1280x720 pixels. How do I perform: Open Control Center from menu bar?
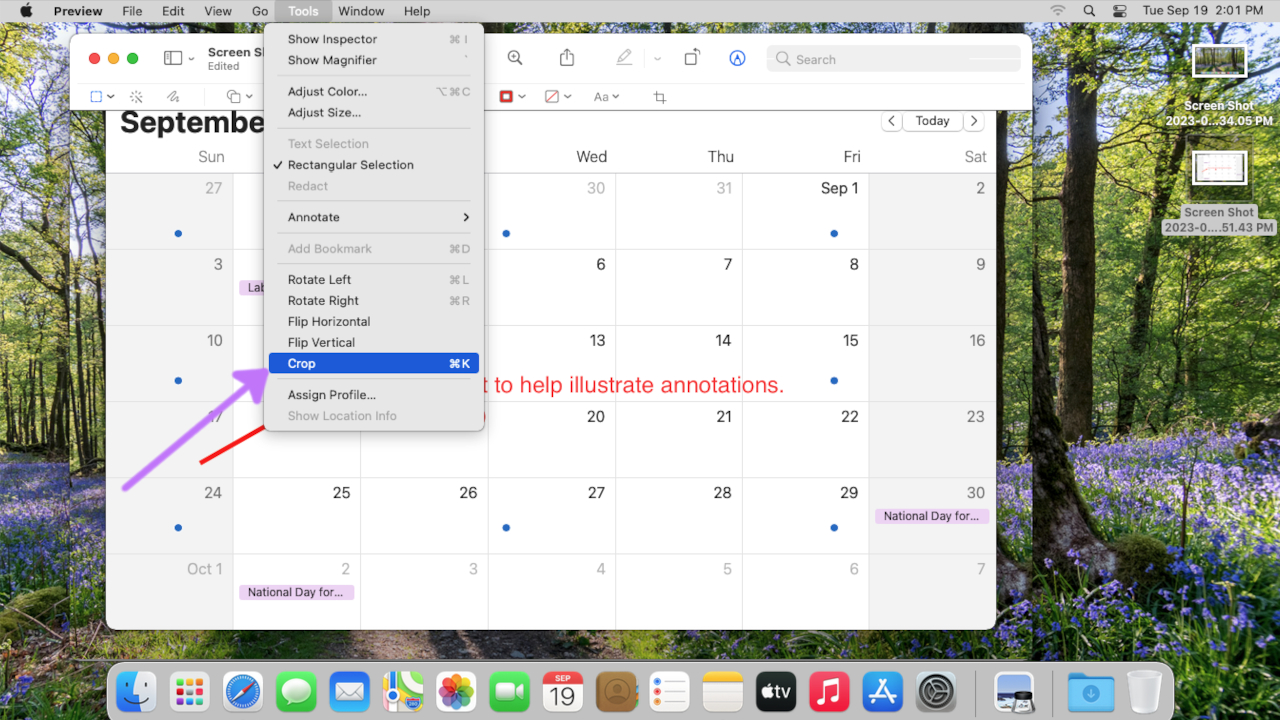tap(1119, 11)
